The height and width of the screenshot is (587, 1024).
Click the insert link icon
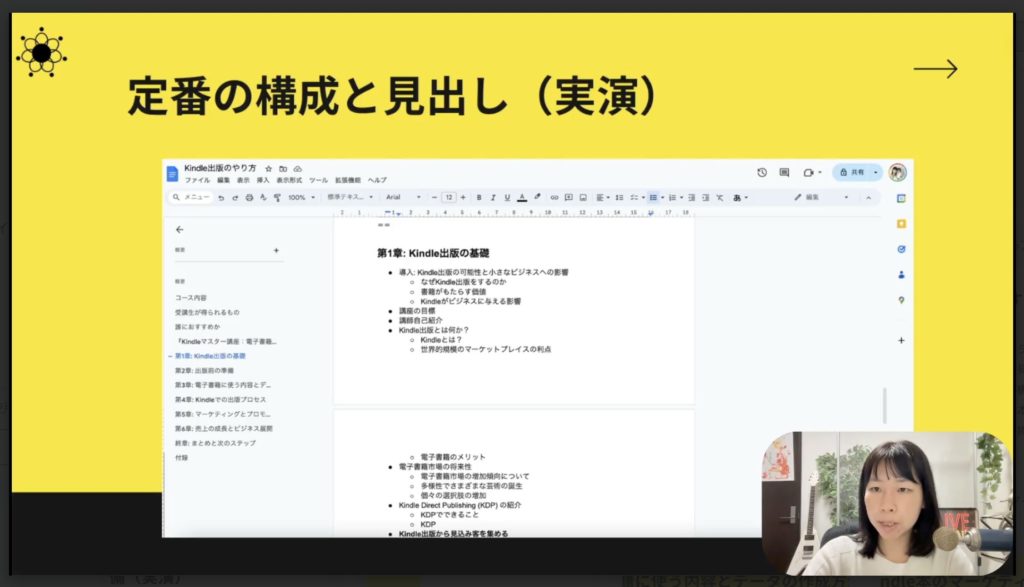(554, 198)
